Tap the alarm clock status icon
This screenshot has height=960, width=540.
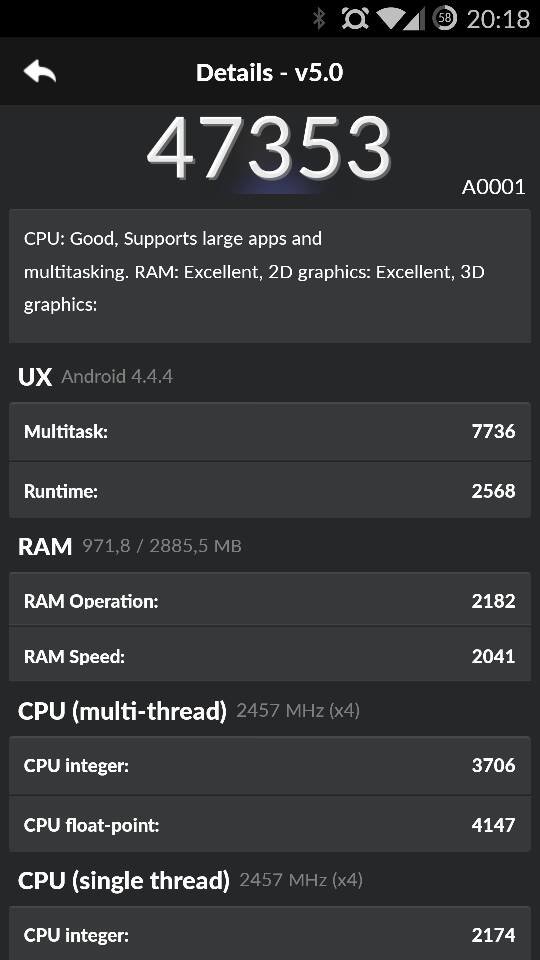tap(355, 18)
